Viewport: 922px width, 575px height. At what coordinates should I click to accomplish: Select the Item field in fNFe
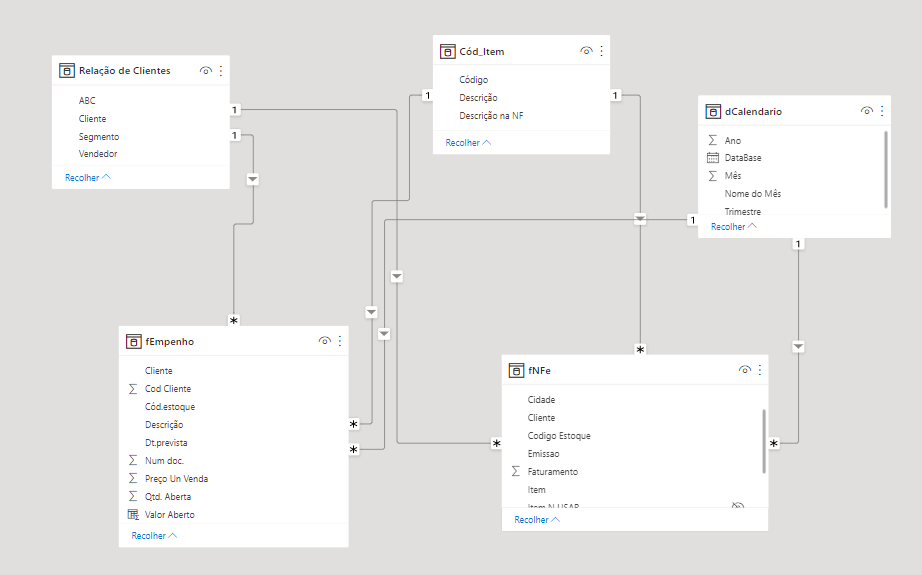click(536, 490)
